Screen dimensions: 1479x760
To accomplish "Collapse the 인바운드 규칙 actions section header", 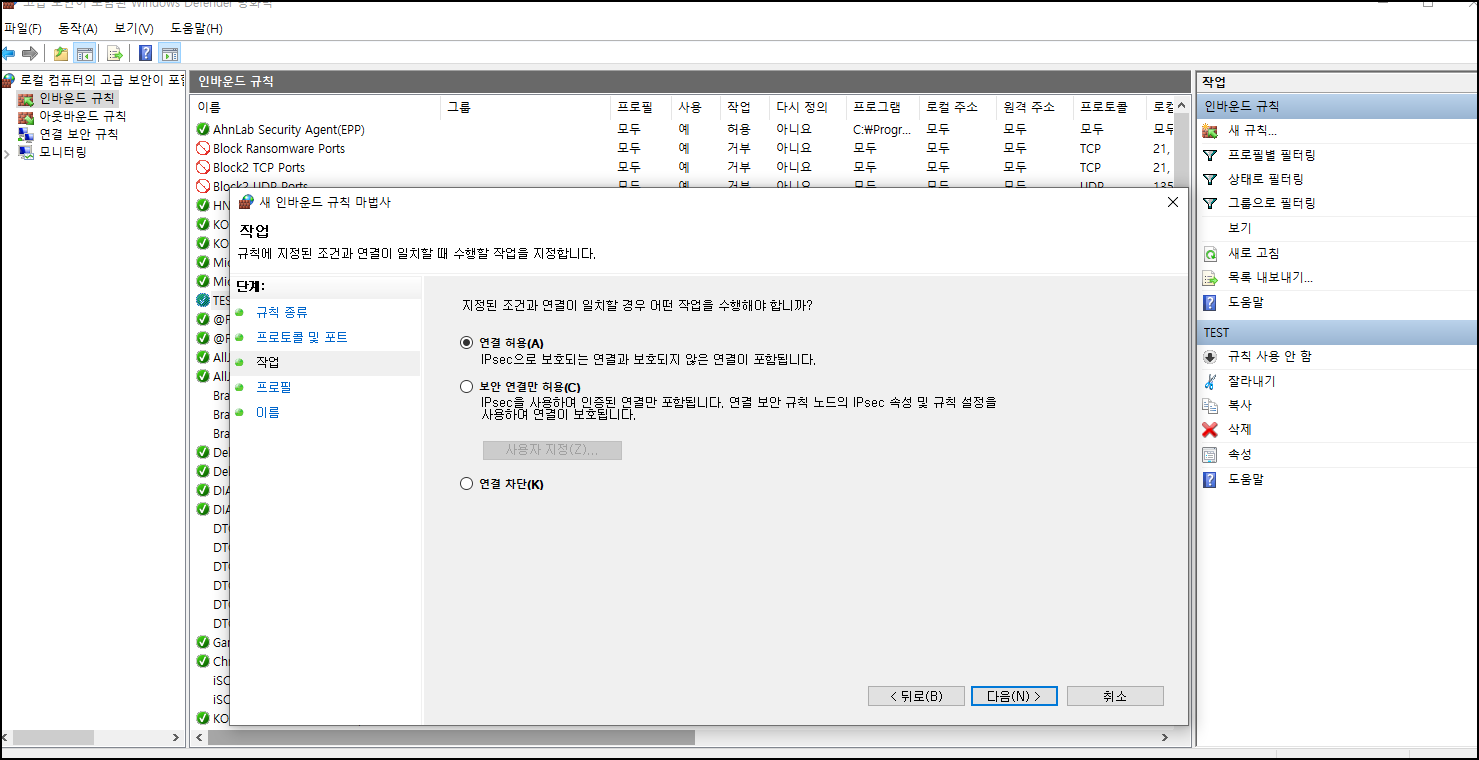I will 1337,106.
